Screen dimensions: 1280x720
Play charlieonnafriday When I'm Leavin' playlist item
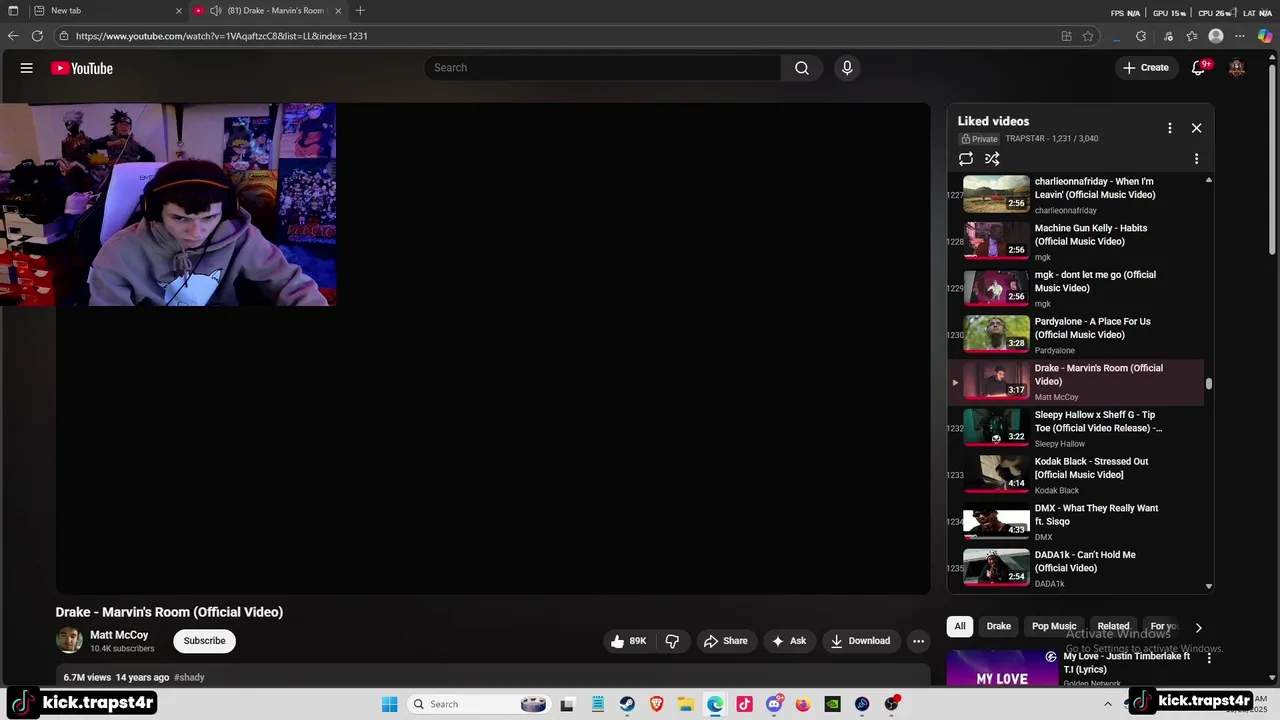(1078, 195)
